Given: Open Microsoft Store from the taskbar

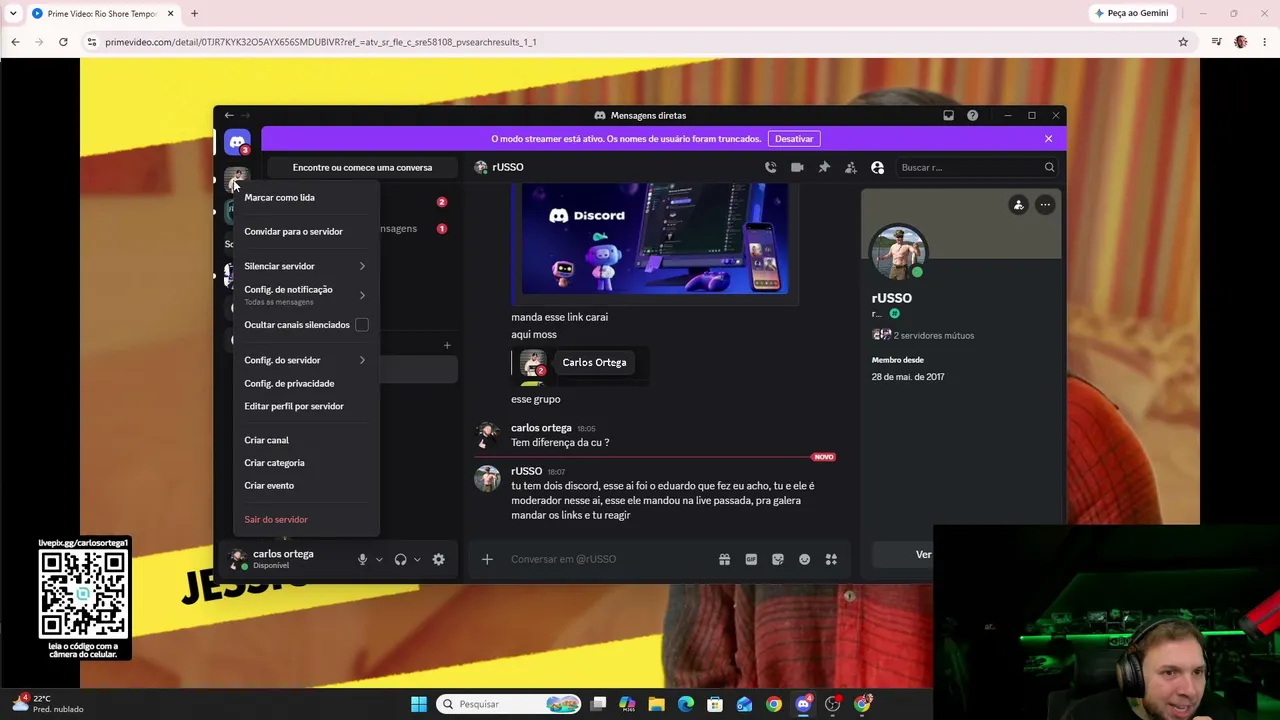Looking at the screenshot, I should [714, 704].
